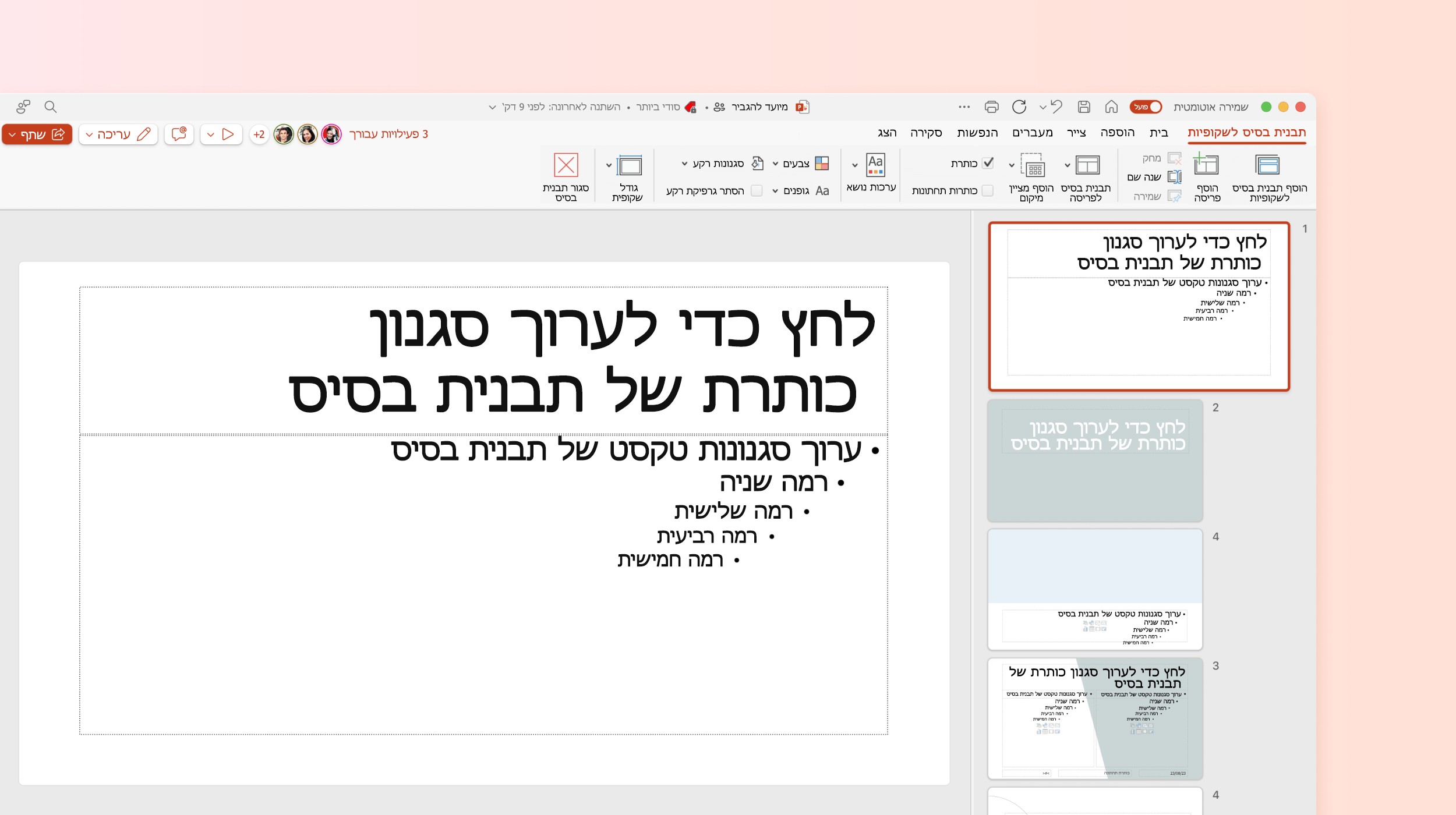Screen dimensions: 1456x815
Task: Click the master title placeholder on slide
Action: 483,360
